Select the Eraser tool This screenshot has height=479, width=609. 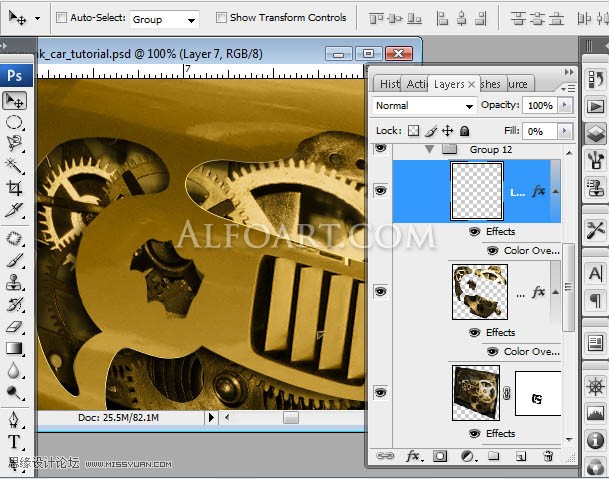tap(15, 326)
